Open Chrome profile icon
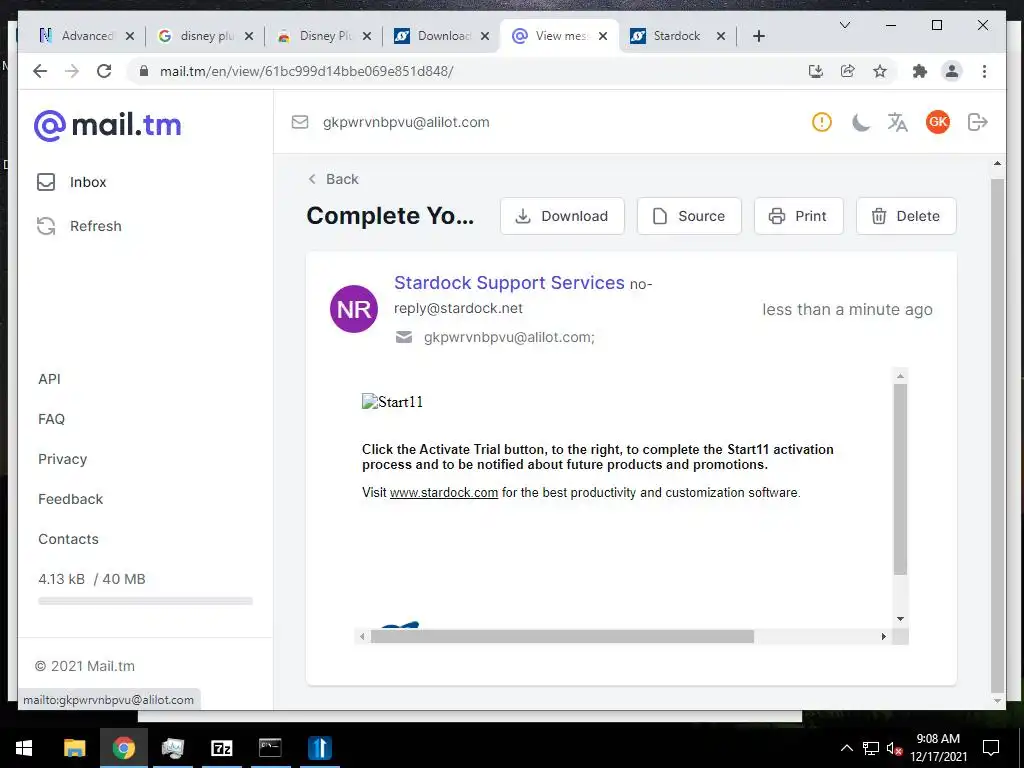Viewport: 1024px width, 768px height. pyautogui.click(x=952, y=71)
